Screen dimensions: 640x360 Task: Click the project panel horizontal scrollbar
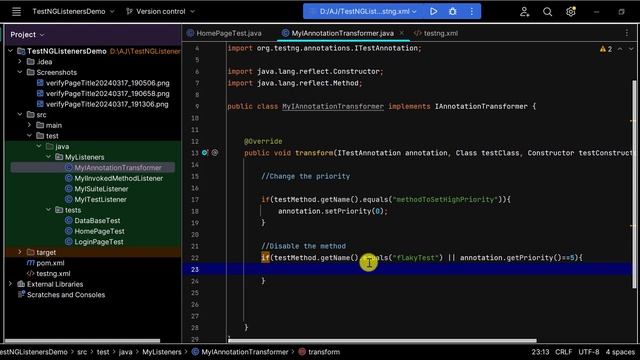[82, 340]
